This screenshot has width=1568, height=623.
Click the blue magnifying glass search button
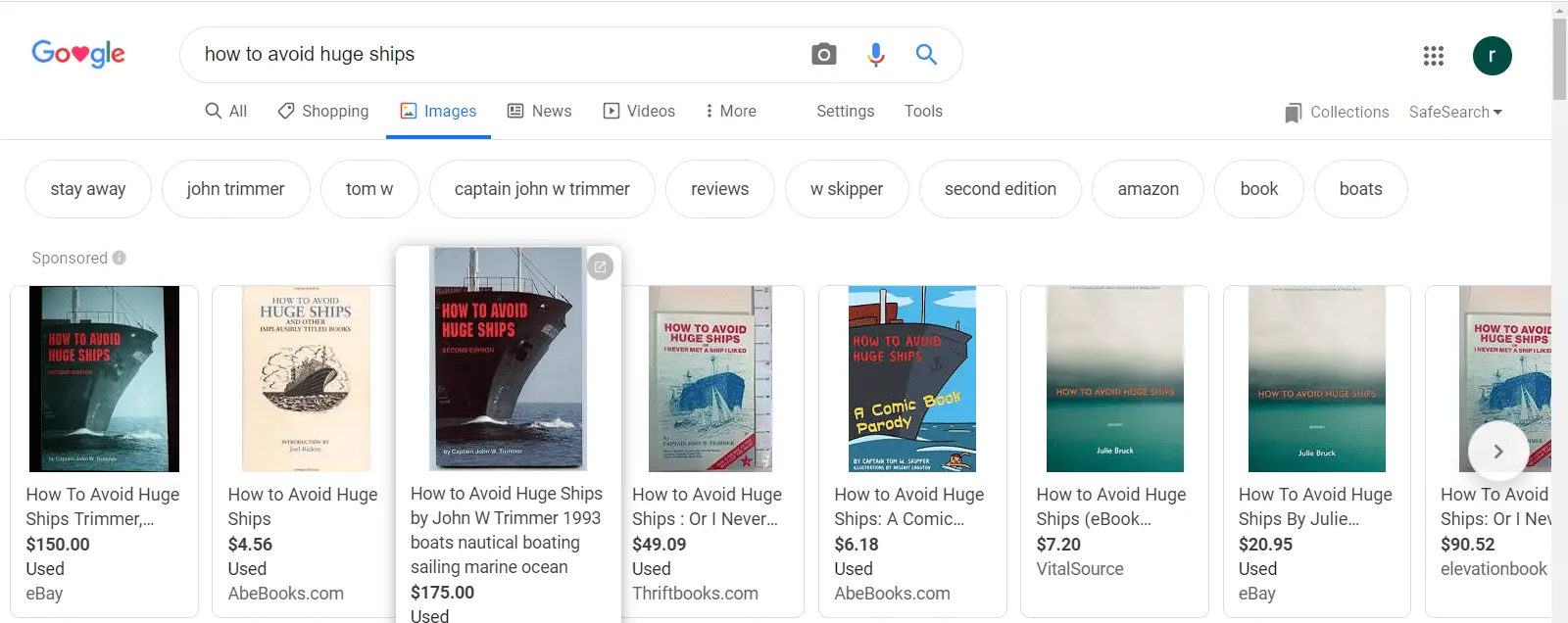tap(926, 55)
